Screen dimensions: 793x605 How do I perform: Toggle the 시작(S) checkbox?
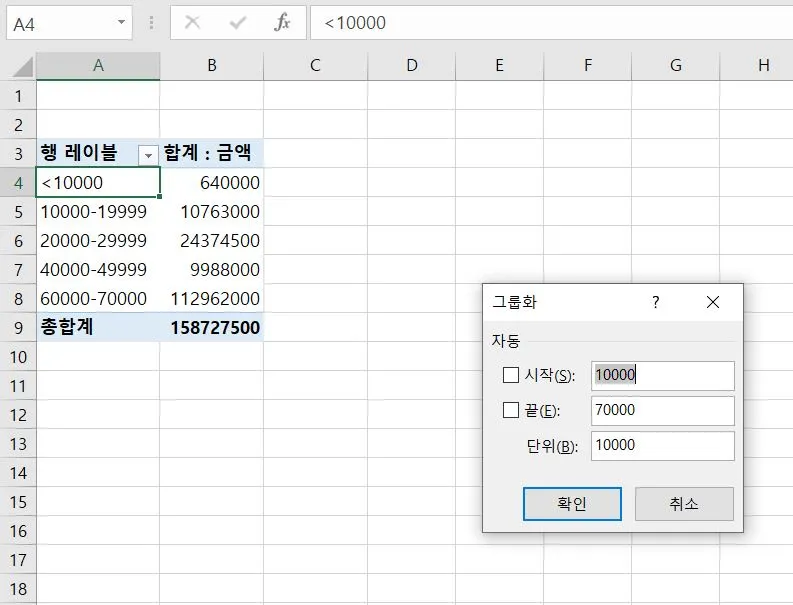point(511,375)
